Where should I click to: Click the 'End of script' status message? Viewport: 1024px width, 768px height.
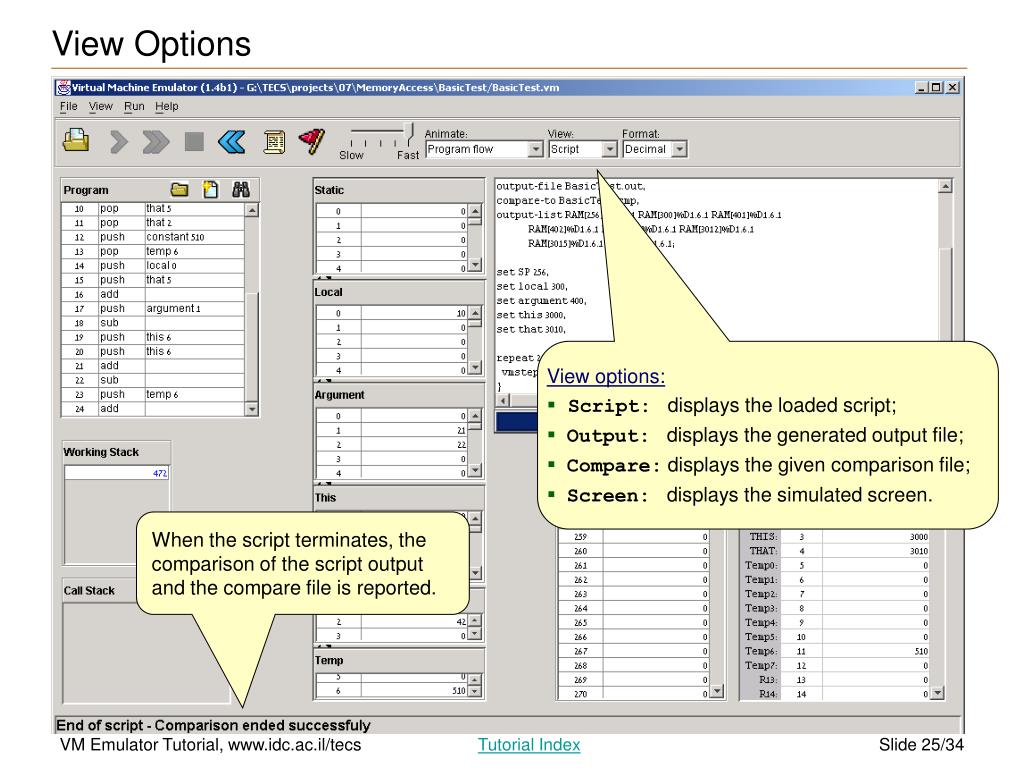tap(213, 725)
